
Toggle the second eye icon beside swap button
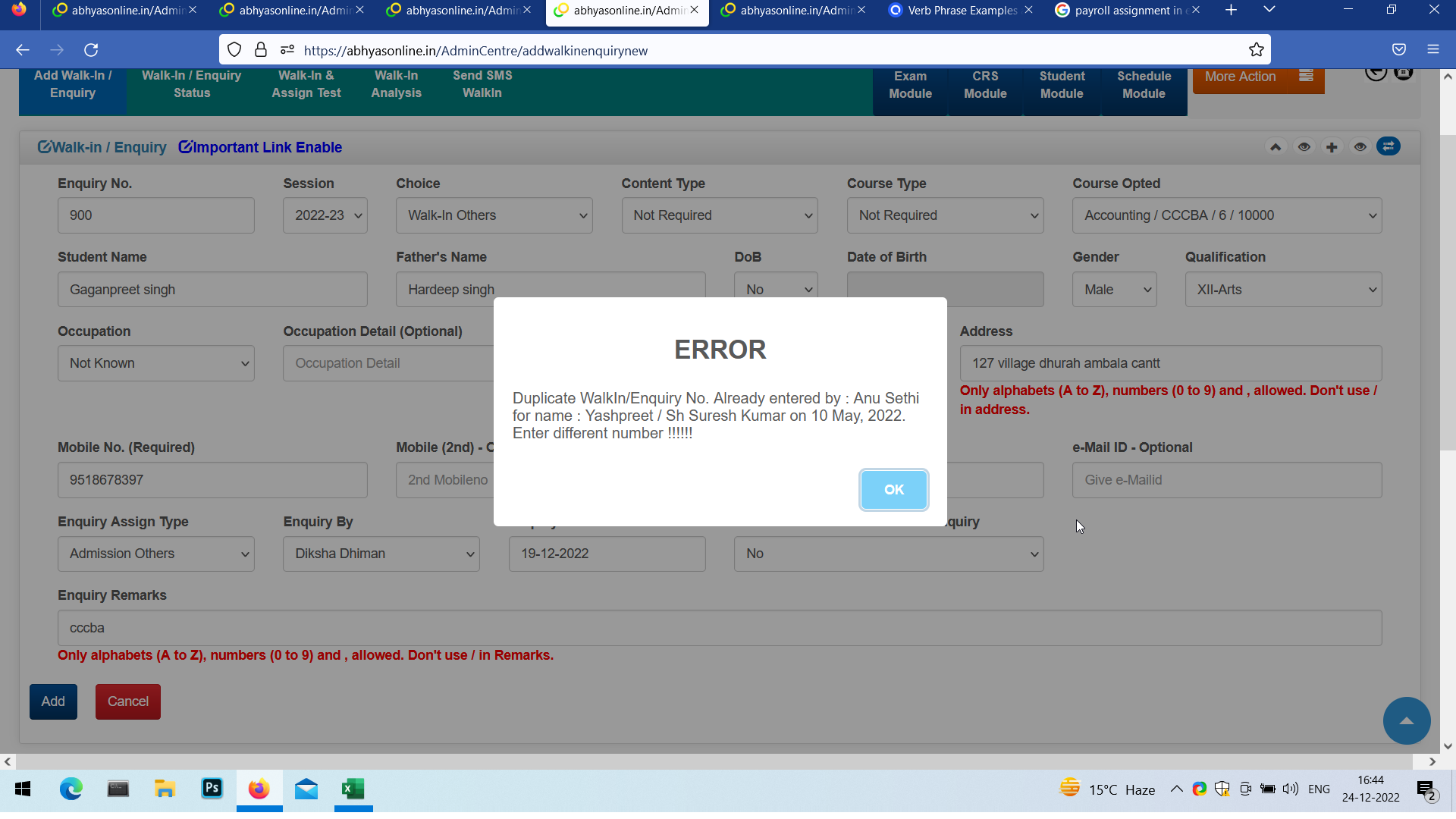[1360, 147]
